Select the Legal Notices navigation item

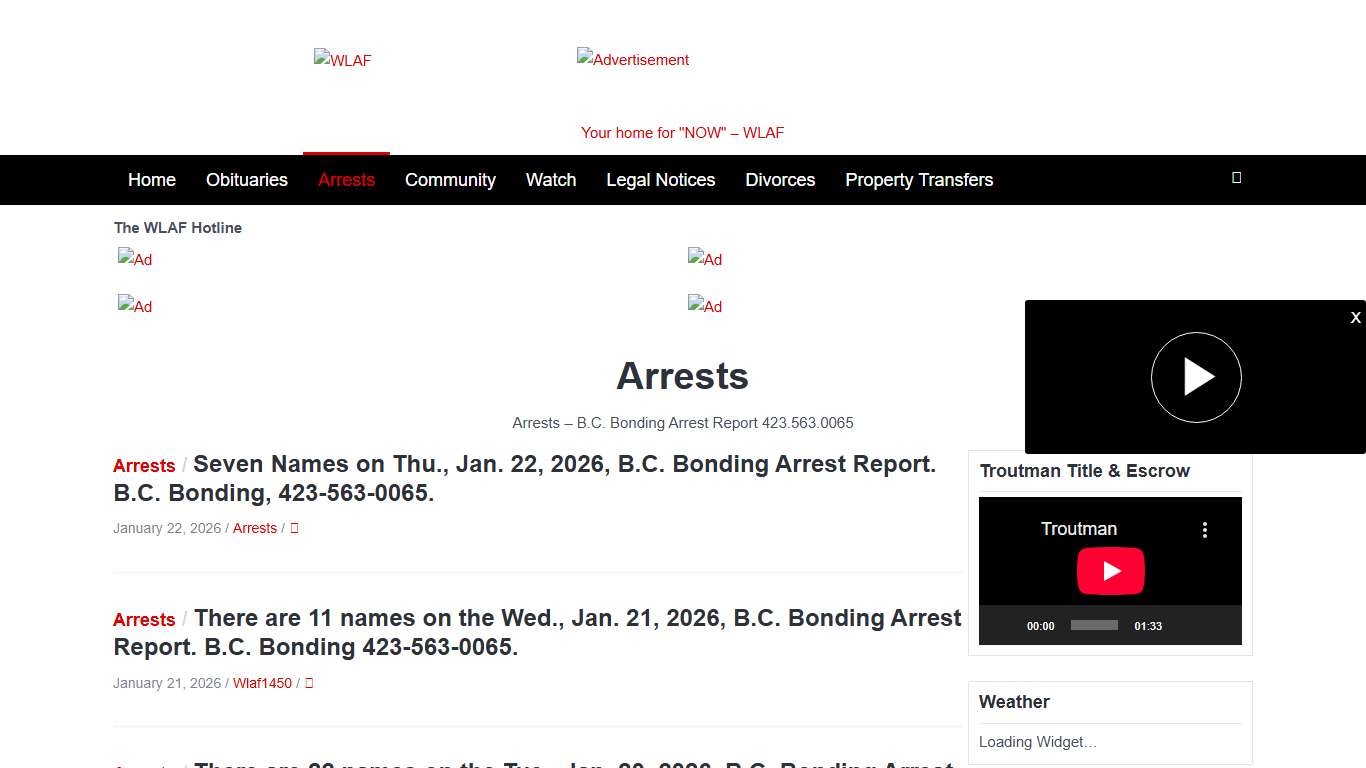click(x=661, y=180)
